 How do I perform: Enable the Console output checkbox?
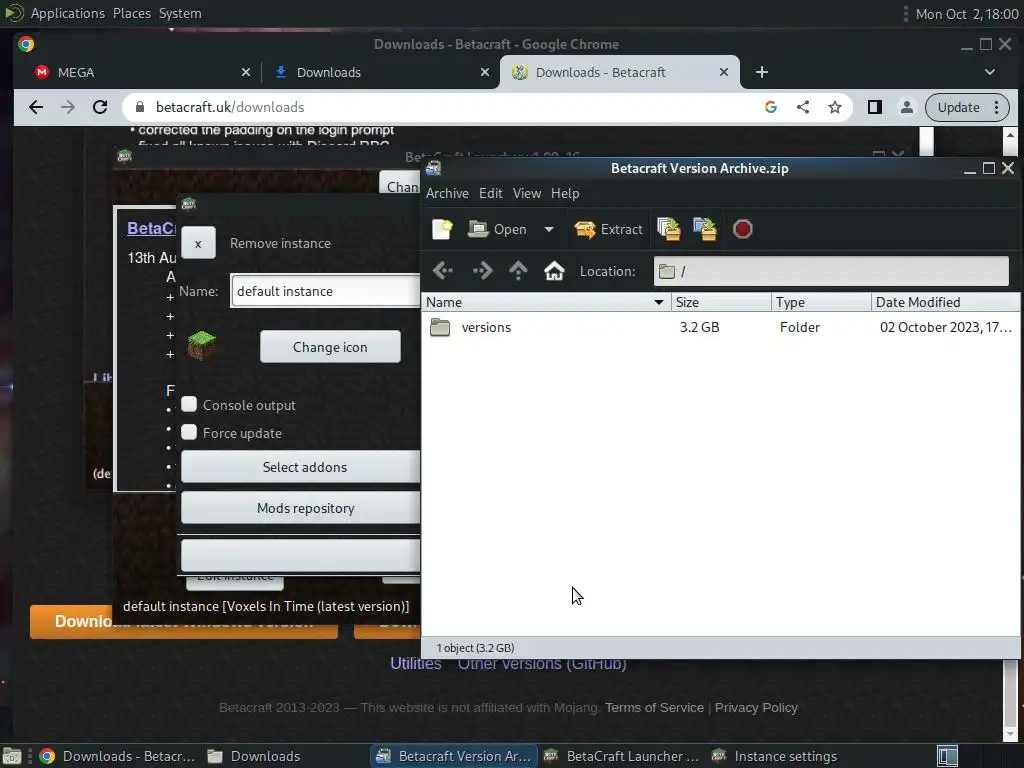(189, 405)
